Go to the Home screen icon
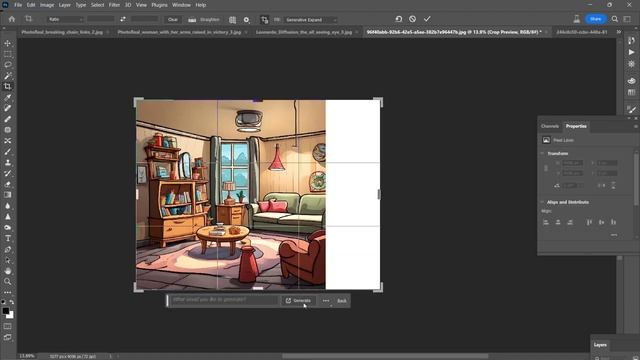This screenshot has width=640, height=360. tap(11, 19)
